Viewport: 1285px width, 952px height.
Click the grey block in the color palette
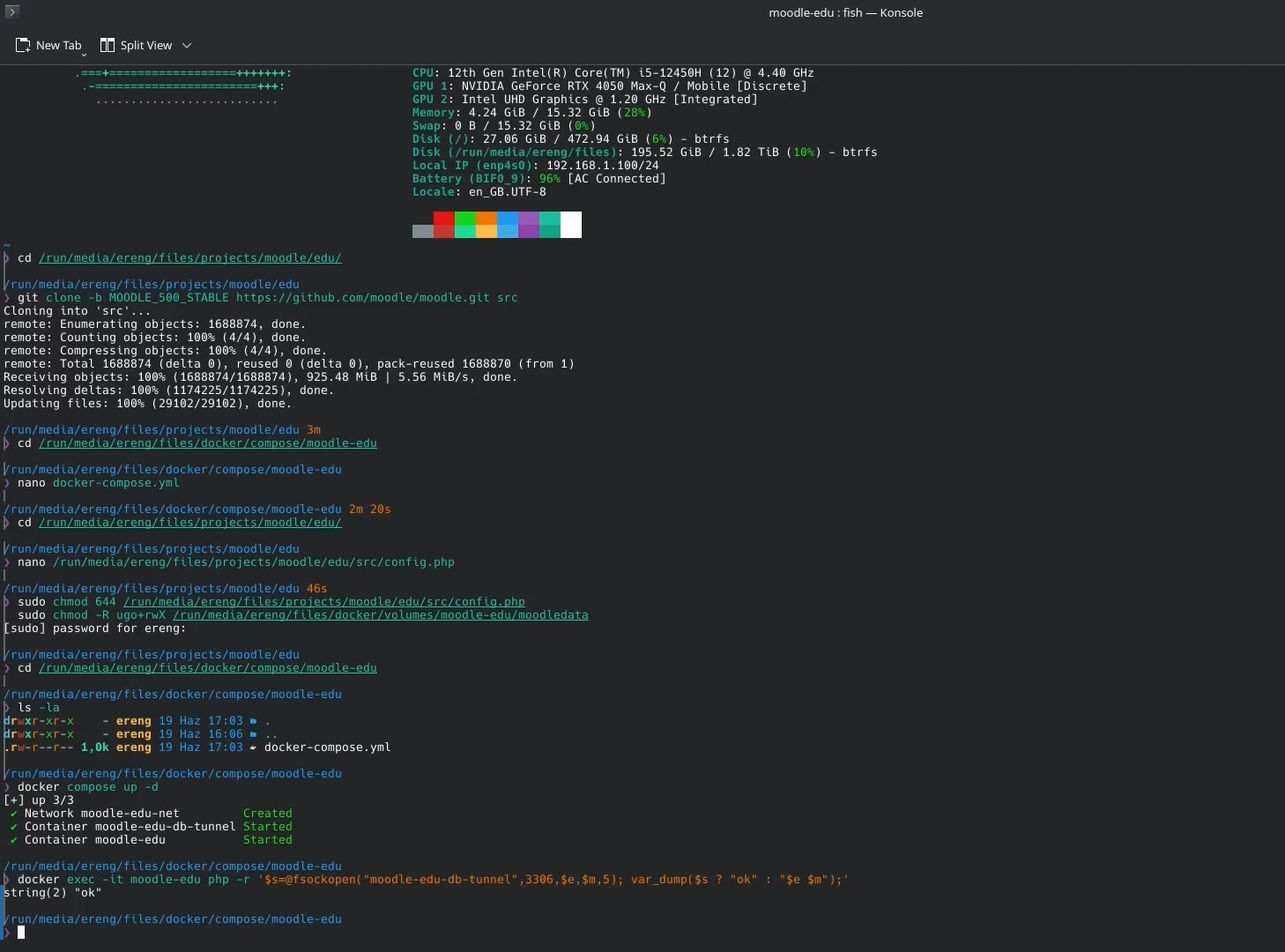pyautogui.click(x=423, y=231)
